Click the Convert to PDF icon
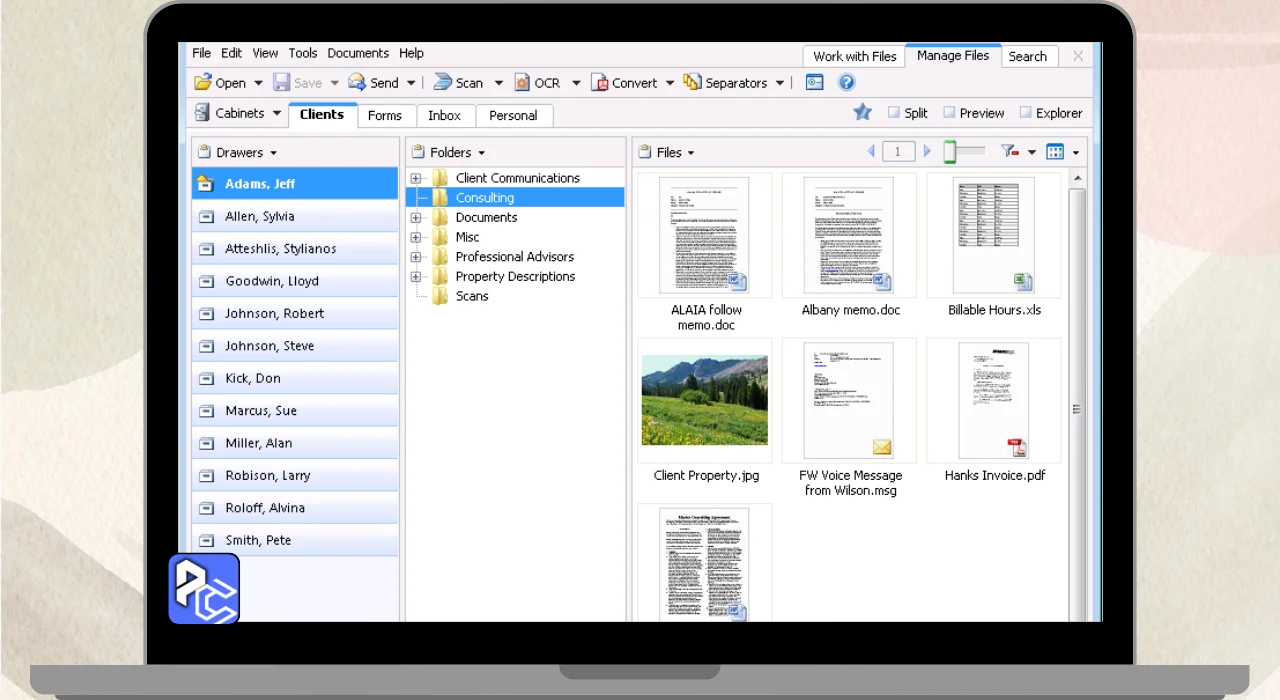This screenshot has height=700, width=1280. (600, 83)
